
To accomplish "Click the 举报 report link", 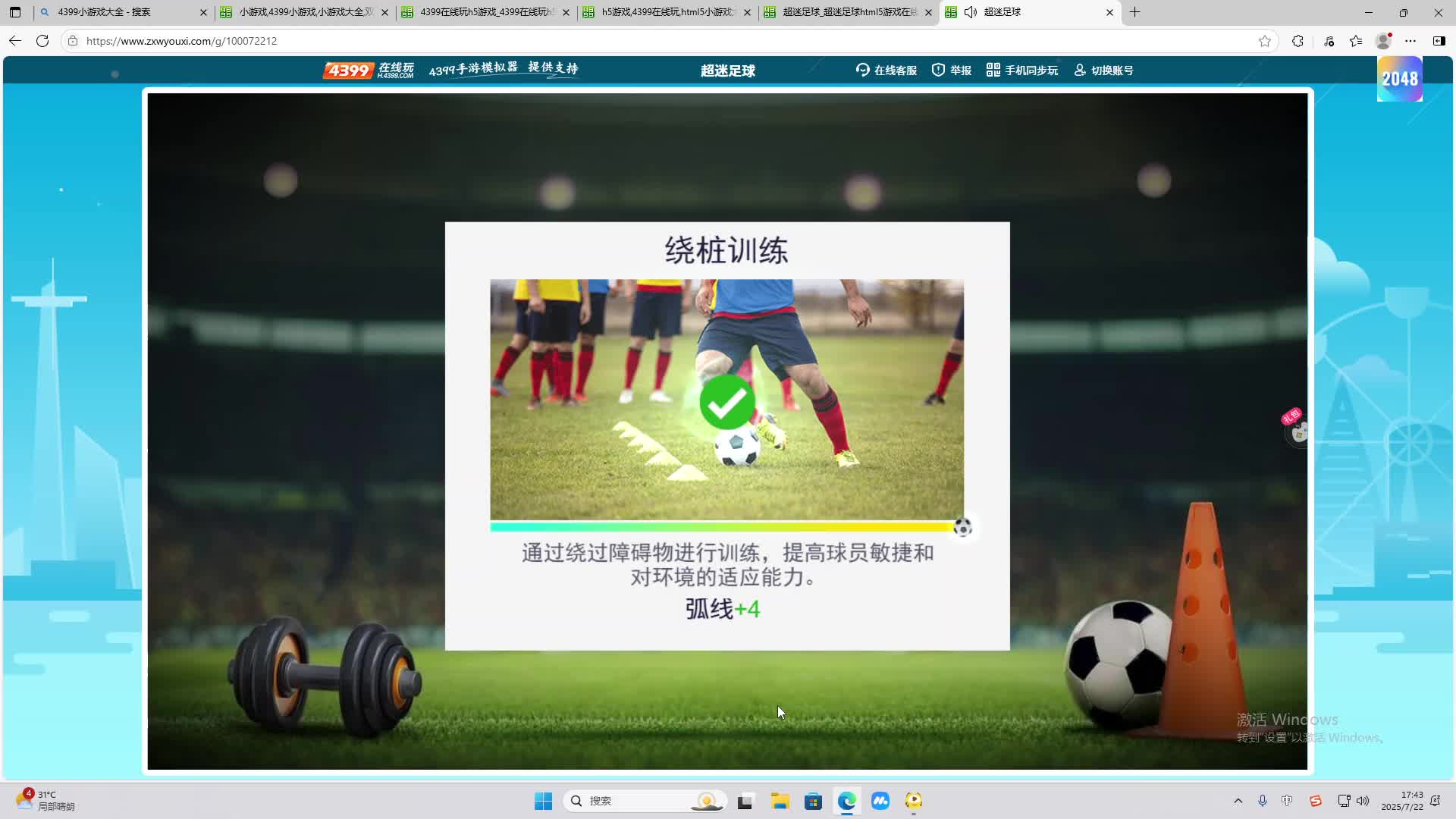I will click(x=952, y=70).
